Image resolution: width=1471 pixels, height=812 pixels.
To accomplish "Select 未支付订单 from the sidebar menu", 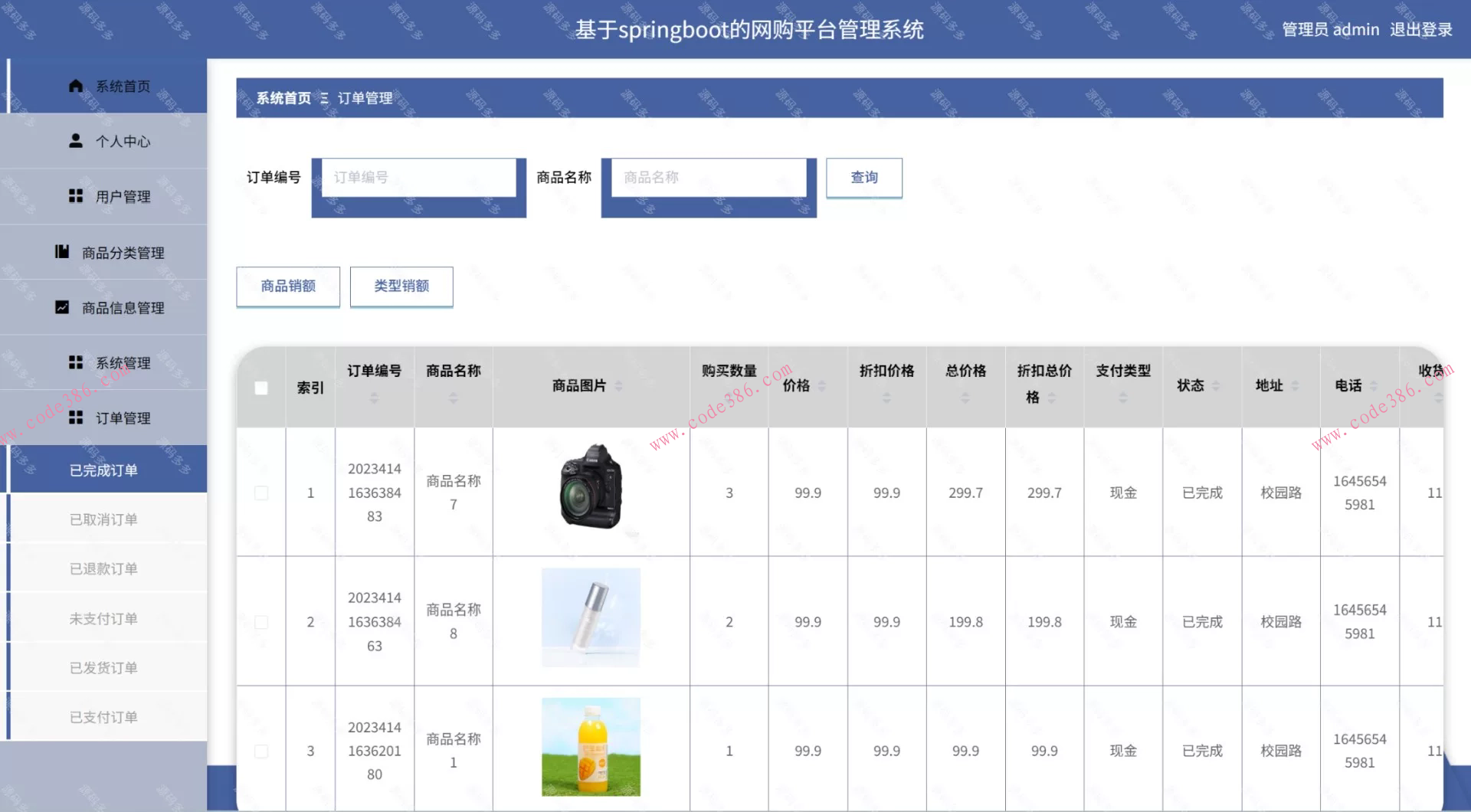I will coord(104,617).
